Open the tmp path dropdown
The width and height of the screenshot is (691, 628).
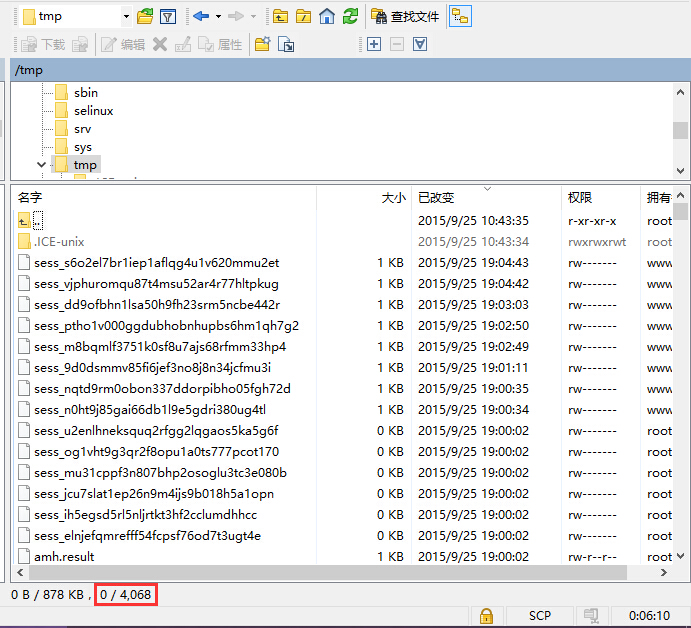tap(126, 16)
